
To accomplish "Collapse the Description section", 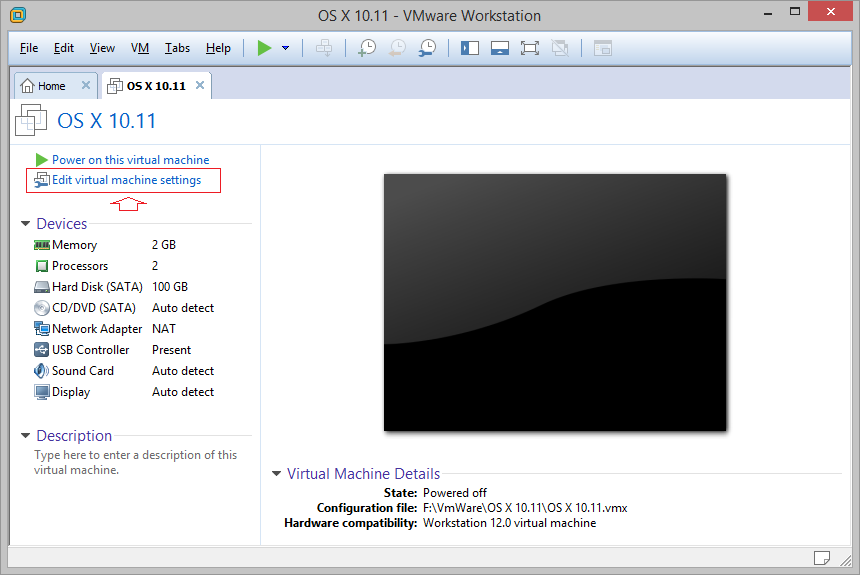I will click(x=25, y=436).
